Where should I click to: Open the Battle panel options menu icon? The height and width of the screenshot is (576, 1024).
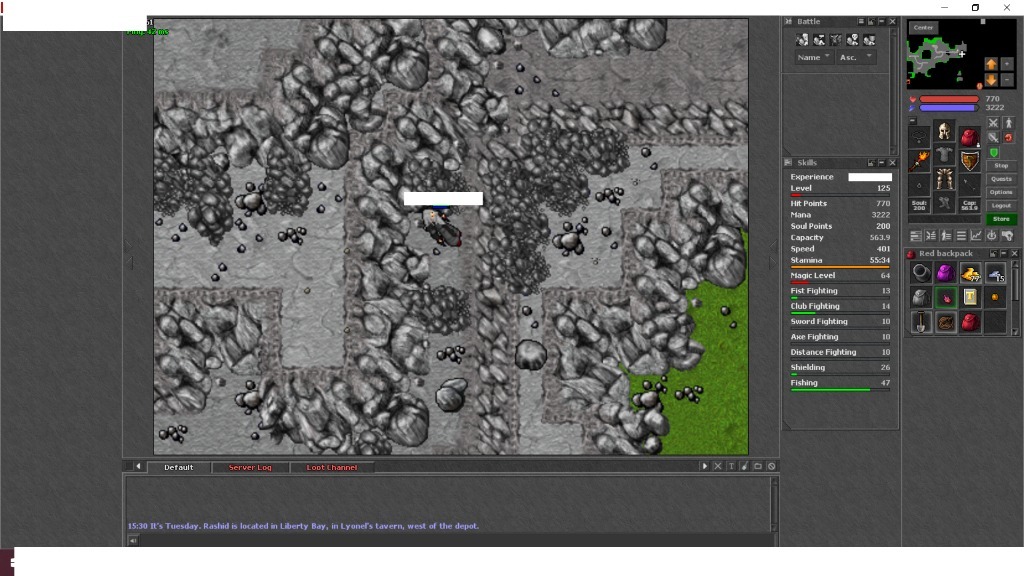pyautogui.click(x=861, y=22)
